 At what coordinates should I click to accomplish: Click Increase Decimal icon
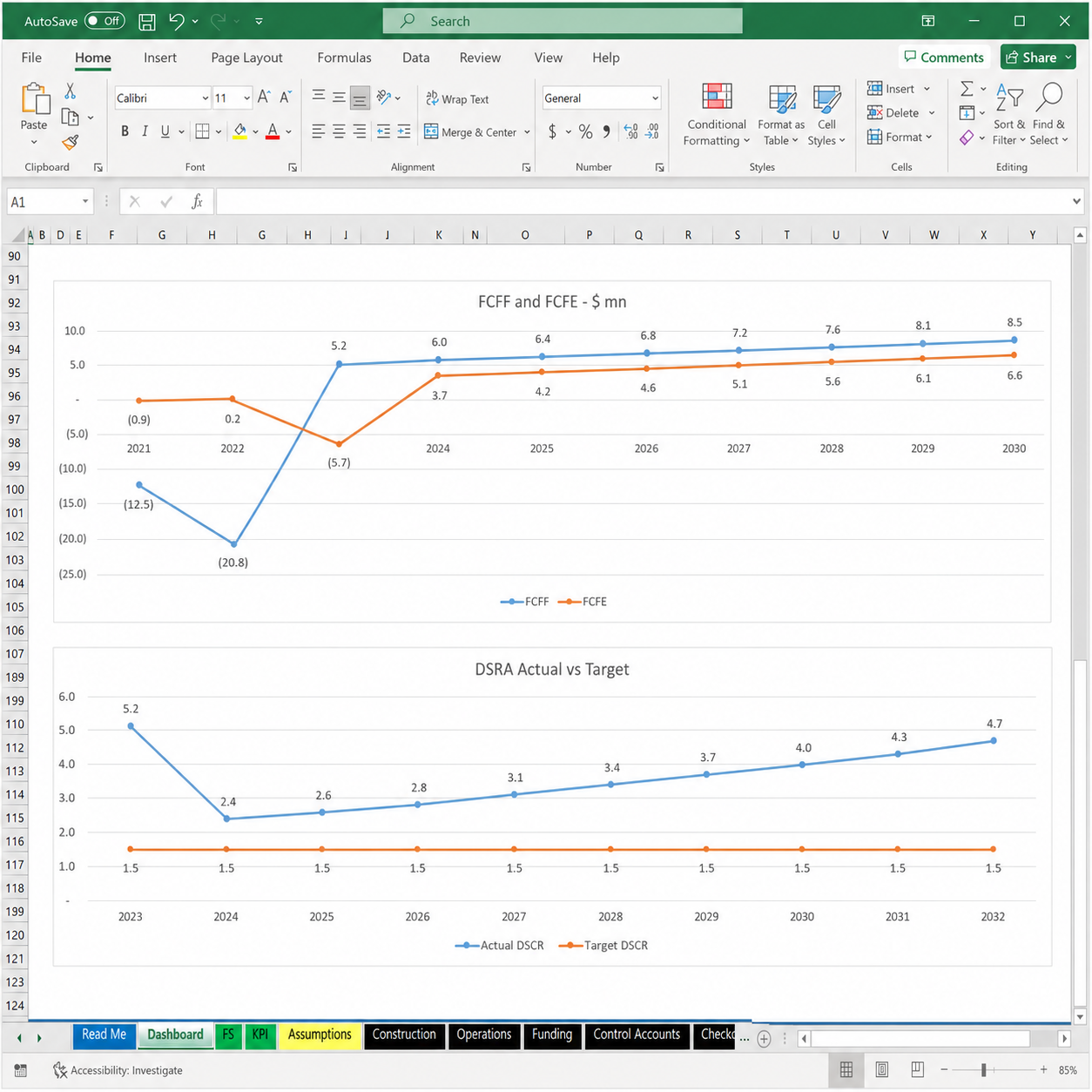[x=631, y=131]
